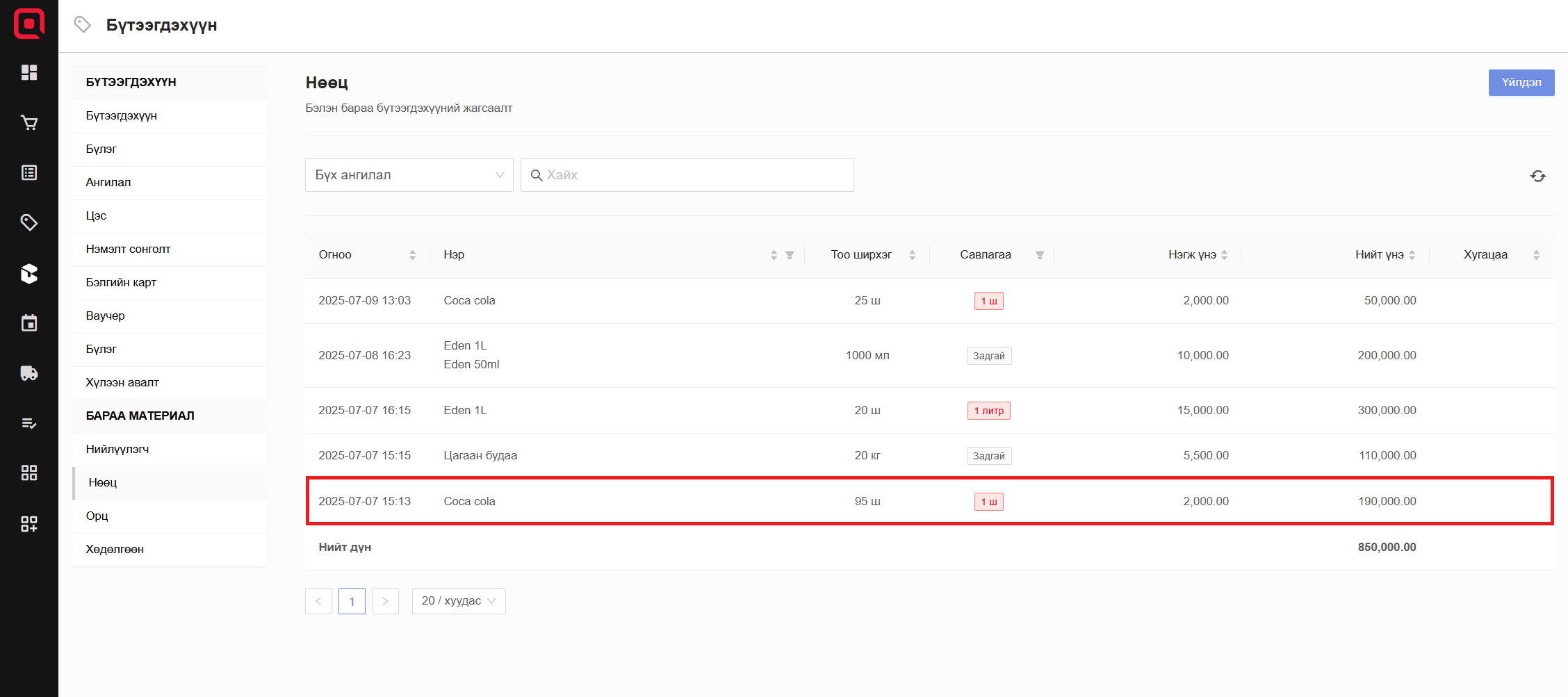This screenshot has height=697, width=1568.
Task: Click the filter icon in Нэр column
Action: (x=790, y=255)
